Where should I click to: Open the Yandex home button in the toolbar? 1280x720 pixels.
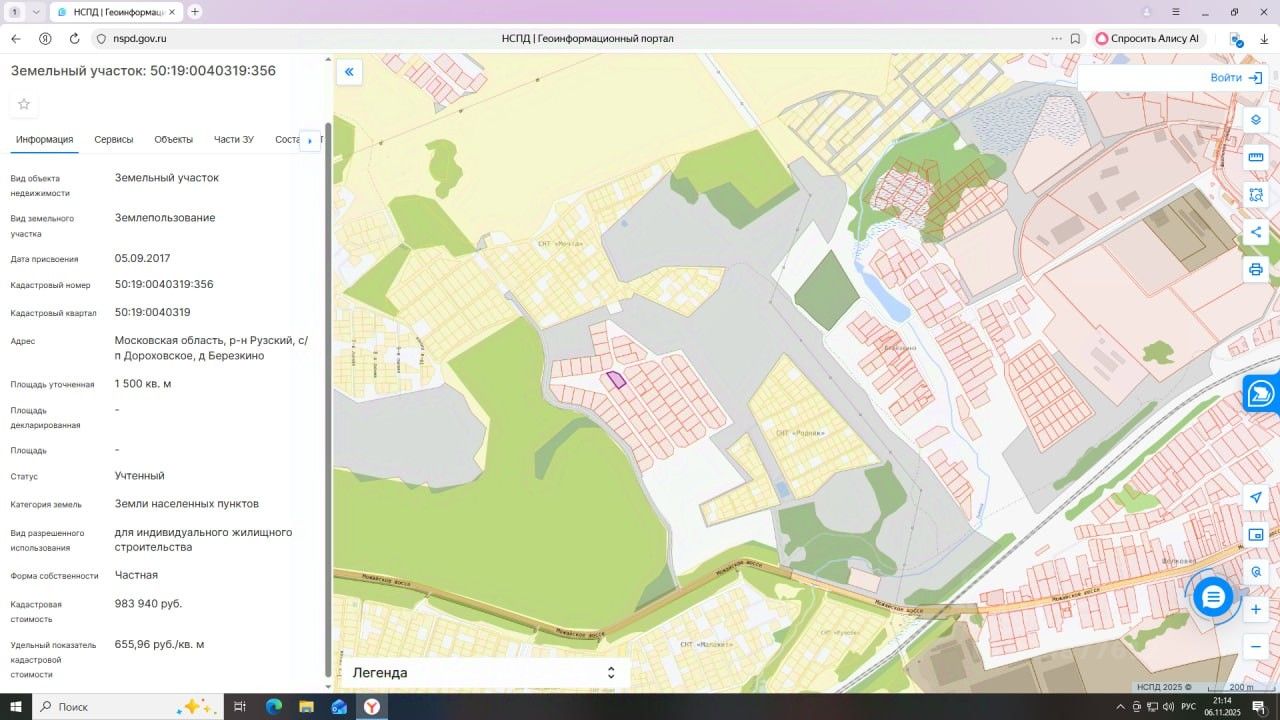click(45, 38)
